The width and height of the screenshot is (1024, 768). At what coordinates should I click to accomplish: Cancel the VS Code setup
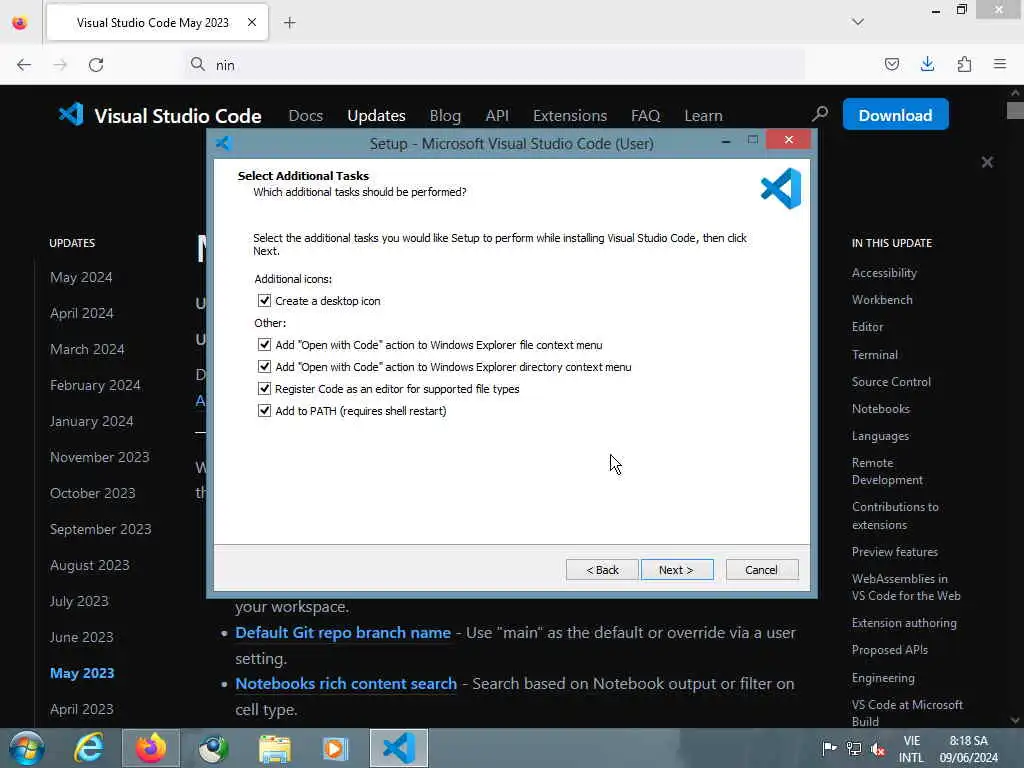pos(761,569)
